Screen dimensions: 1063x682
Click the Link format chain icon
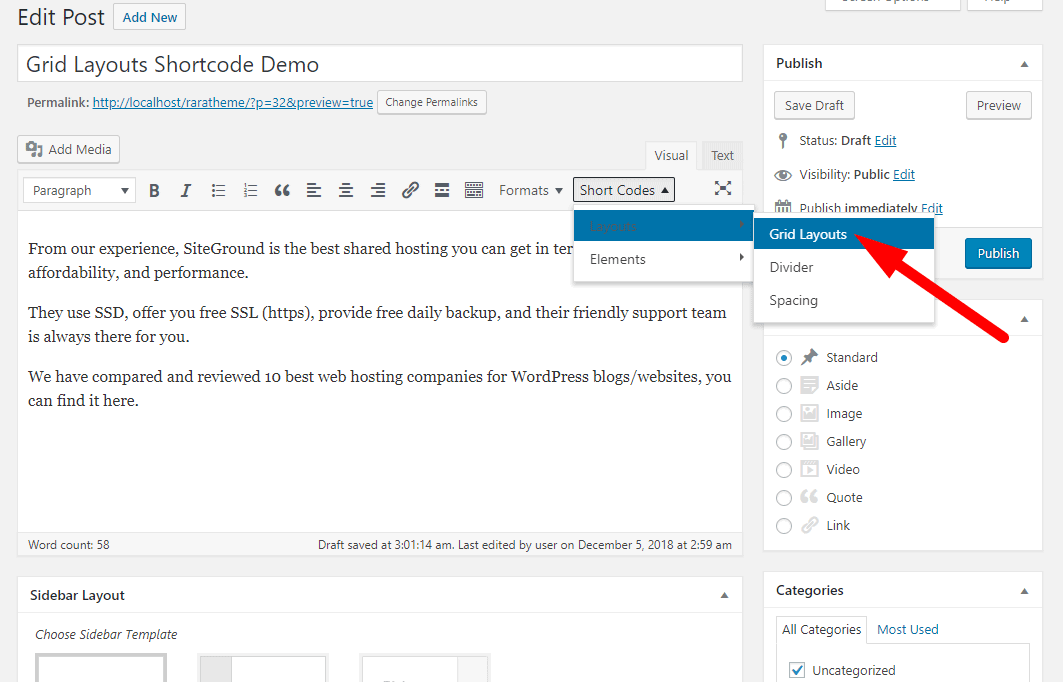(x=809, y=525)
